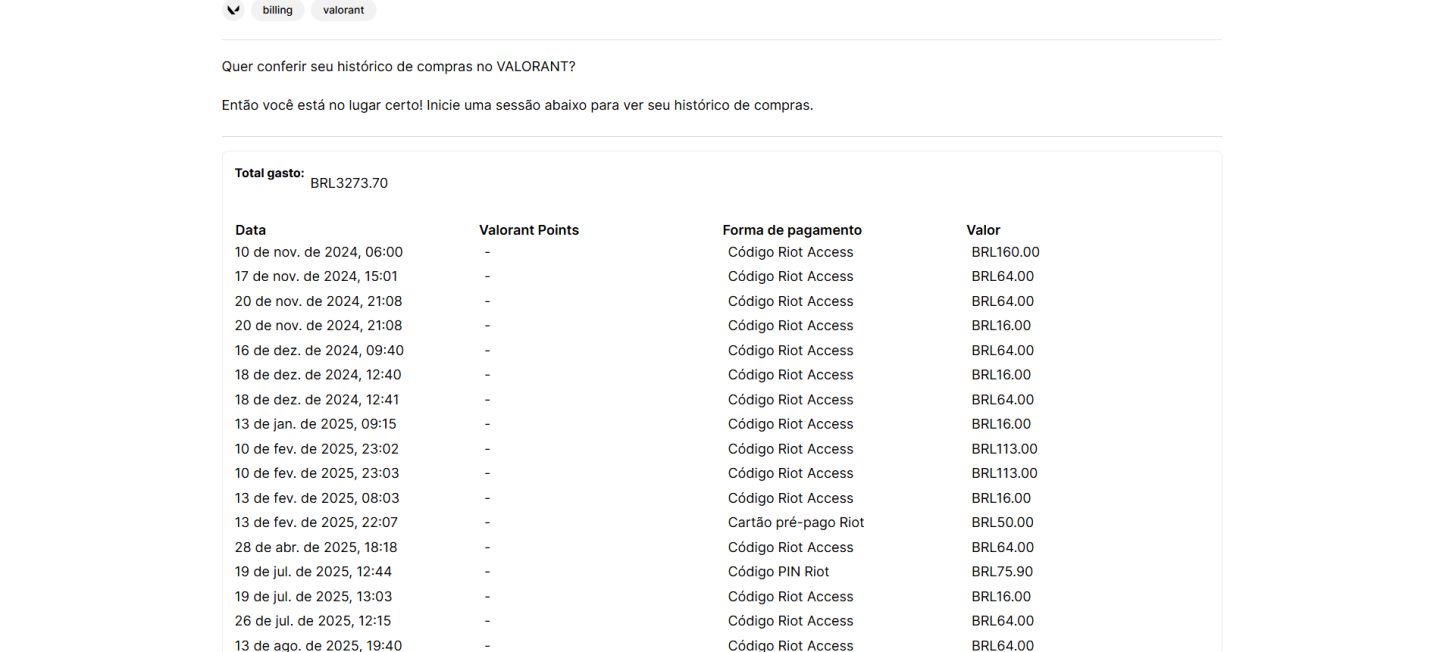This screenshot has width=1440, height=652.
Task: Select the date 10 de fev. de 2025, 23:02
Action: point(317,449)
